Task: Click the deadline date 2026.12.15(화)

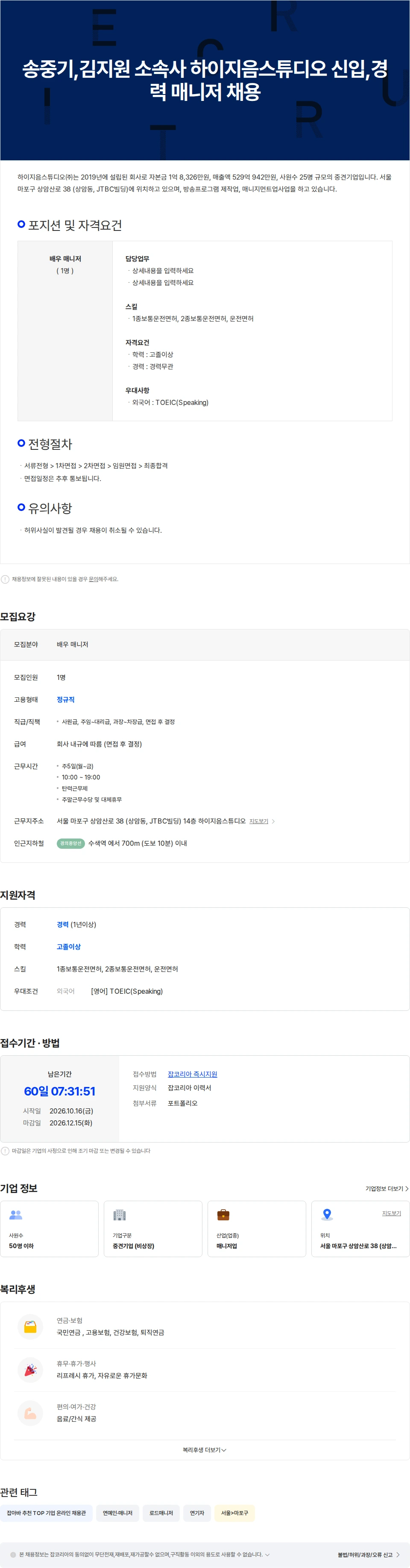Action: 70,1123
